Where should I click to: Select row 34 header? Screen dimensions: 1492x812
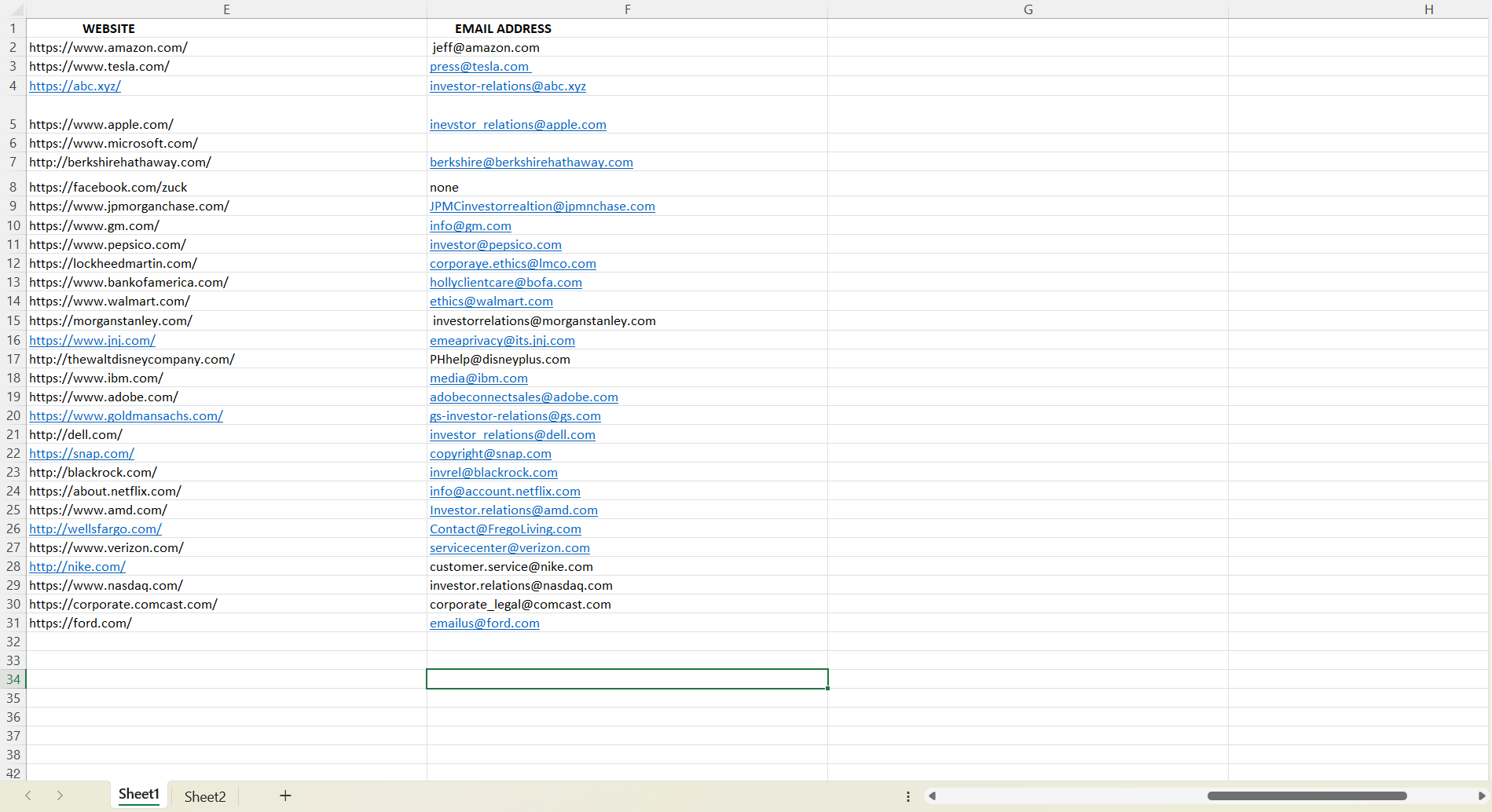click(13, 679)
